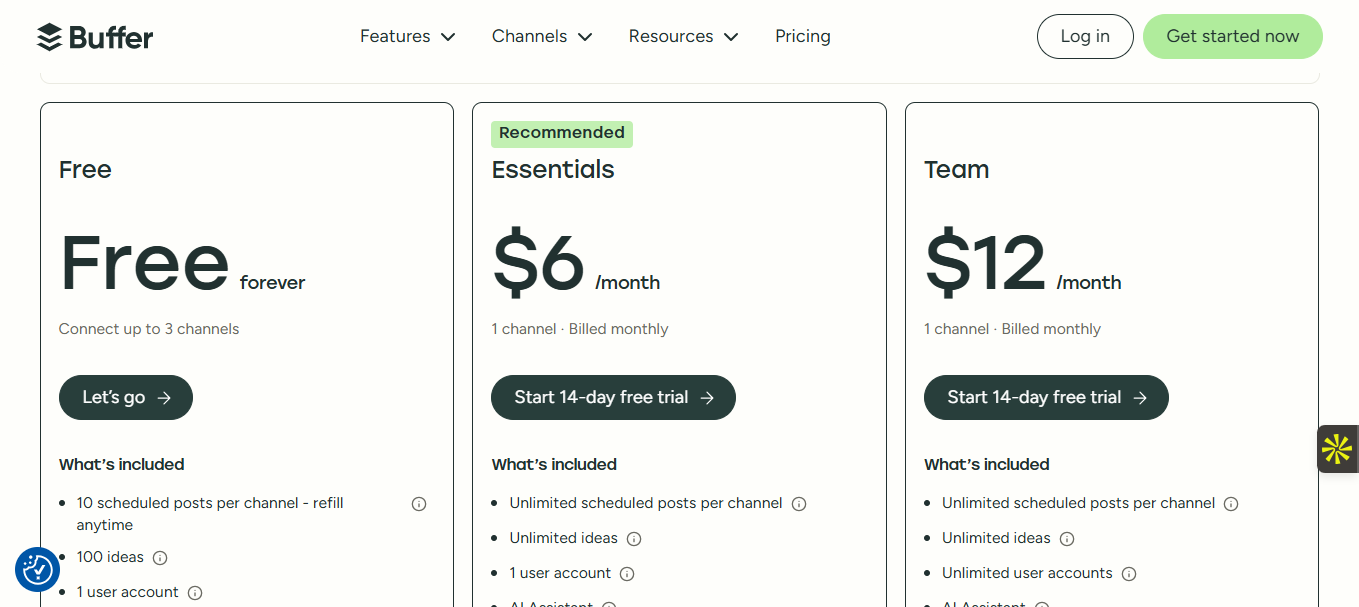The image size is (1359, 607).
Task: Click info icon next to Team Unlimited ideas
Action: click(1067, 539)
